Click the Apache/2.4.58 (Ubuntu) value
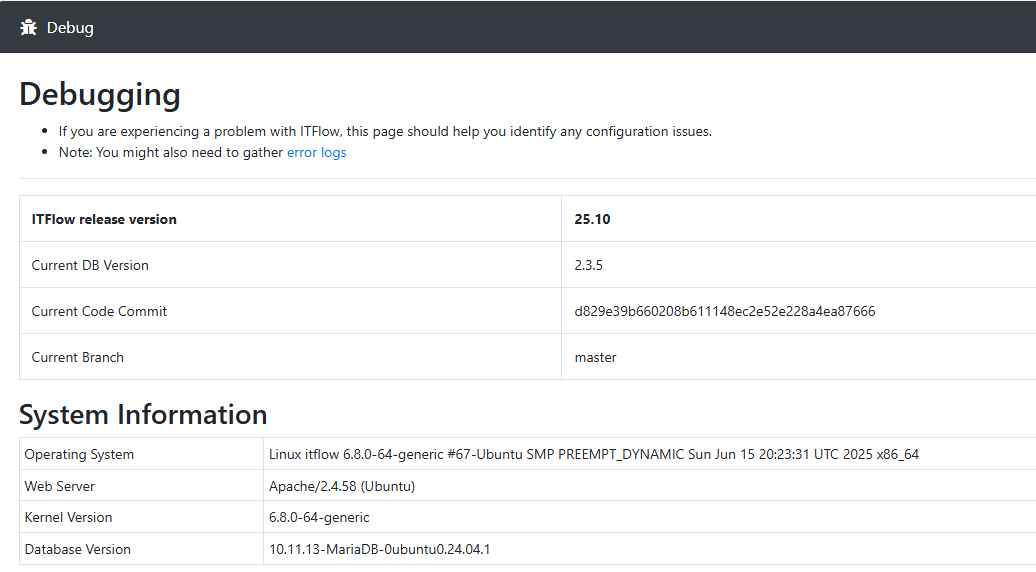 (x=341, y=486)
